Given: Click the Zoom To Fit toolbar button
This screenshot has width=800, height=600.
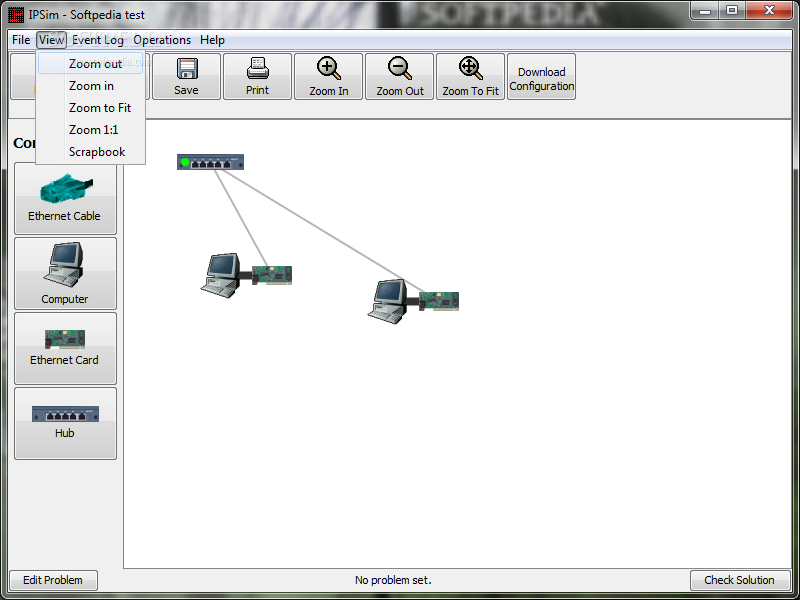Looking at the screenshot, I should [470, 77].
